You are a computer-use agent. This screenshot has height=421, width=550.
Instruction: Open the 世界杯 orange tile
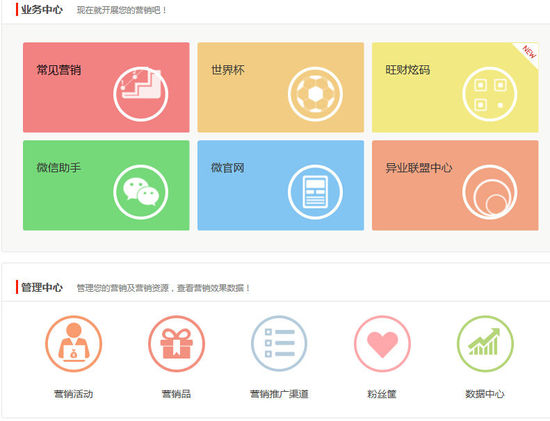[x=281, y=87]
